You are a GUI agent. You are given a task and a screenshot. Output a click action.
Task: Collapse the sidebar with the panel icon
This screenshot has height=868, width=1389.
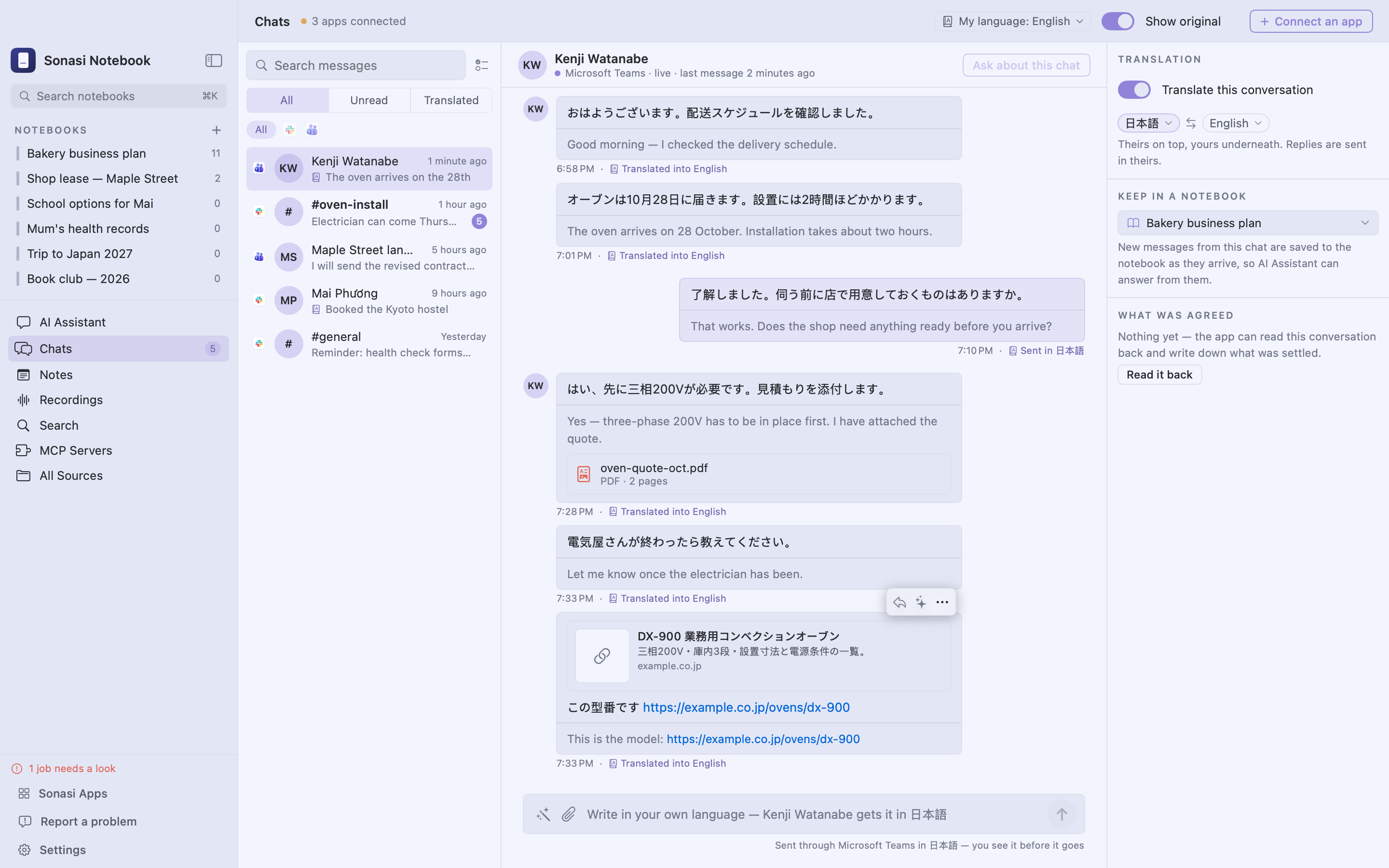[214, 60]
